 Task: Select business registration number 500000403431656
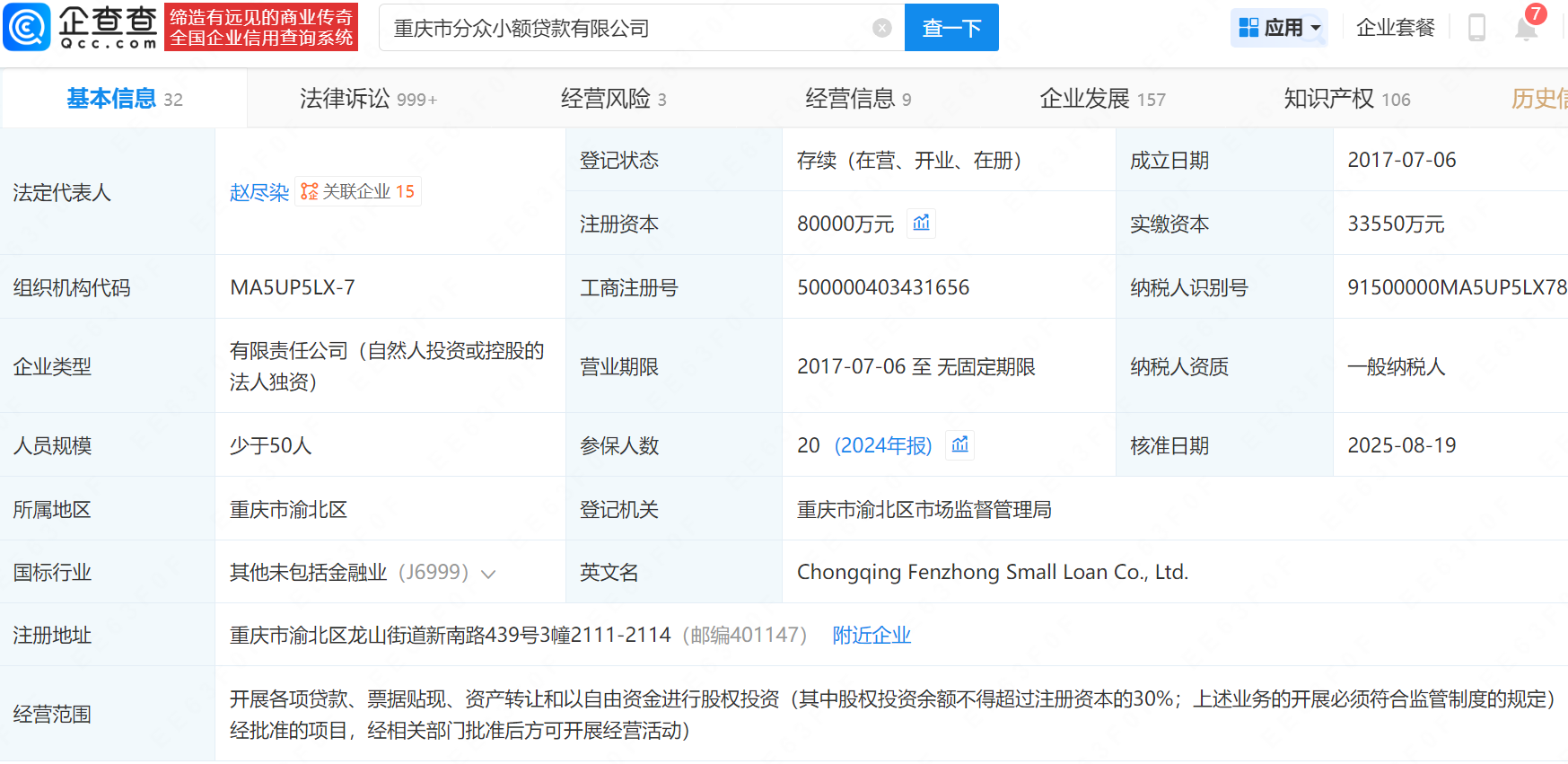pos(883,287)
